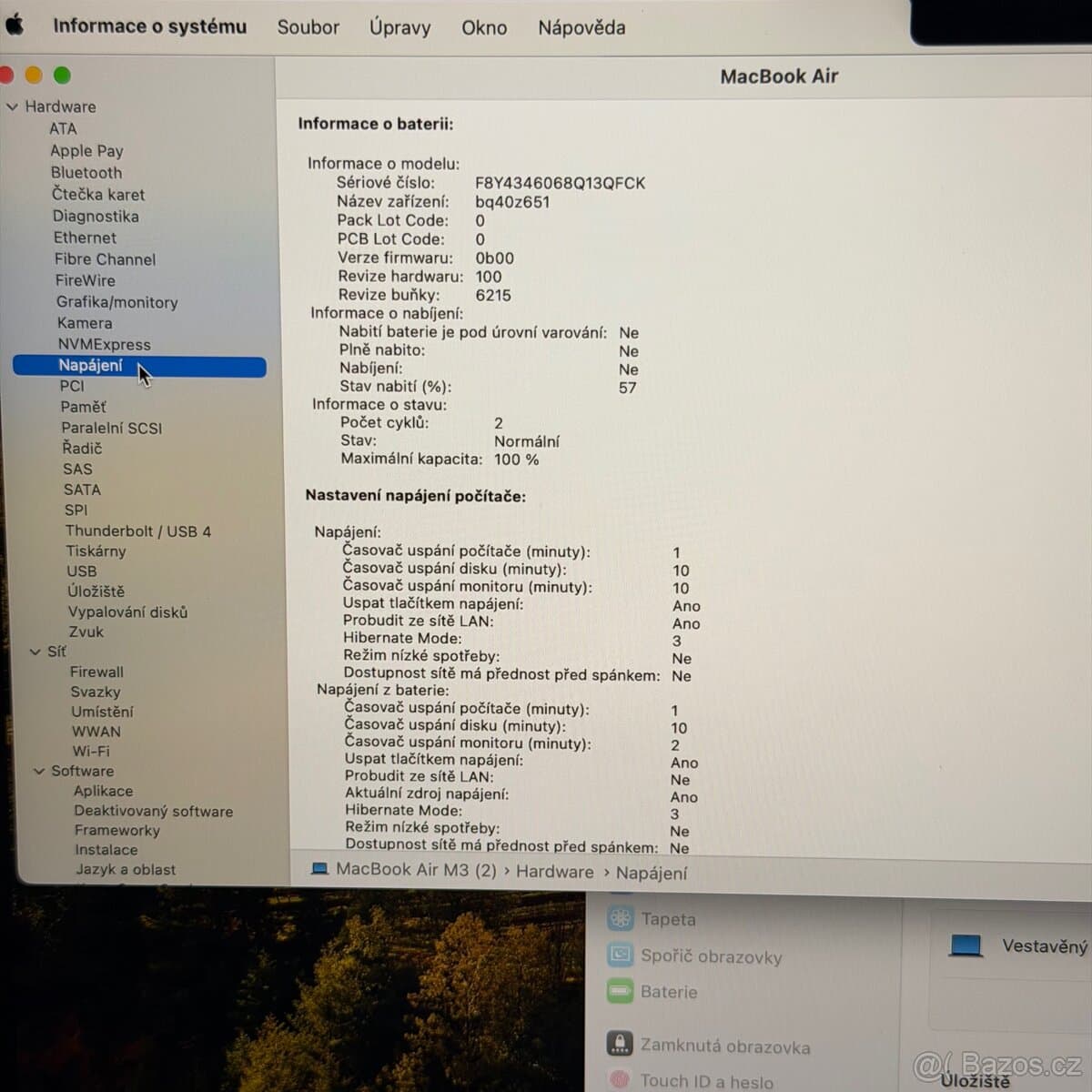Select PCI in the sidebar
1092x1092 pixels.
[72, 386]
